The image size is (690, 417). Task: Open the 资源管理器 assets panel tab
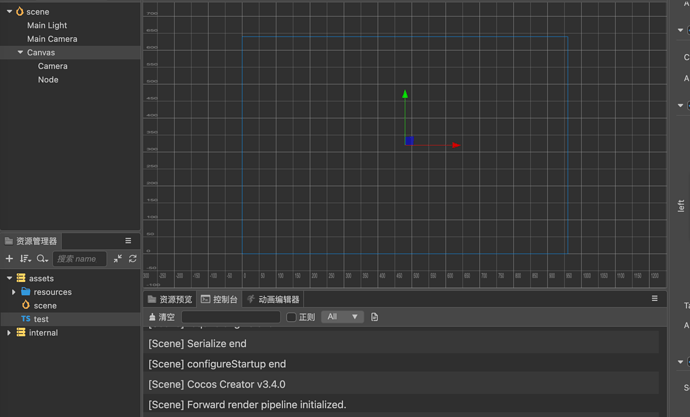pyautogui.click(x=31, y=241)
